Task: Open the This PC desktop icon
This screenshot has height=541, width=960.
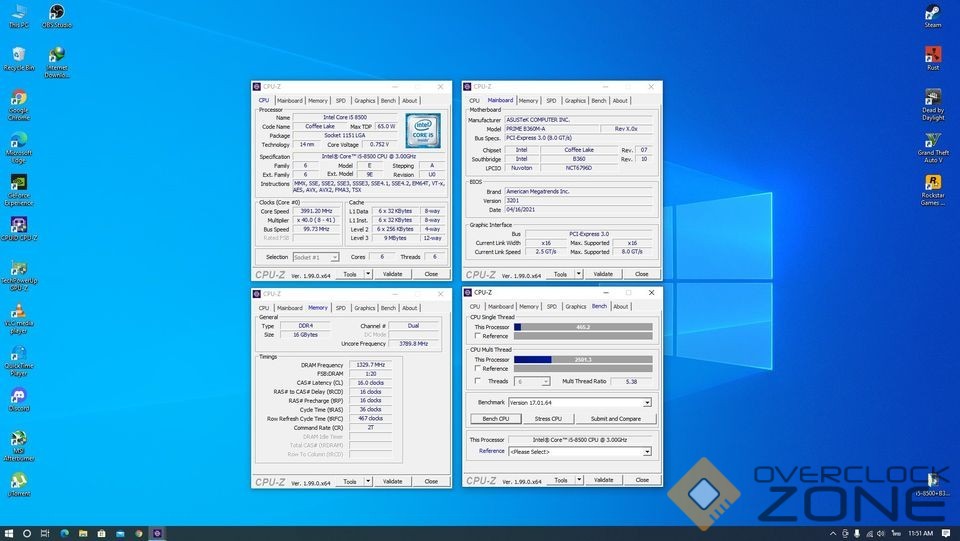Action: [18, 16]
